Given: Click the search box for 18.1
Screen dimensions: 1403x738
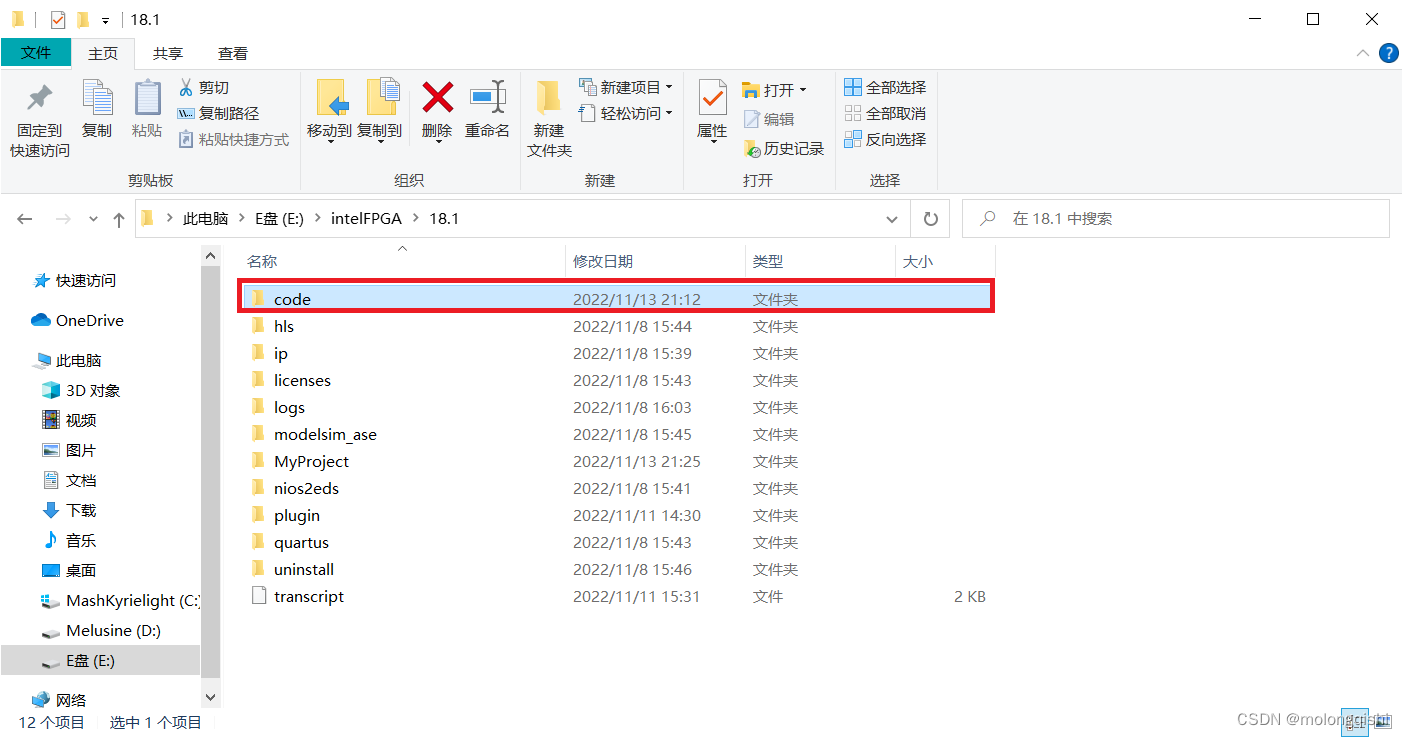Looking at the screenshot, I should click(x=1175, y=219).
